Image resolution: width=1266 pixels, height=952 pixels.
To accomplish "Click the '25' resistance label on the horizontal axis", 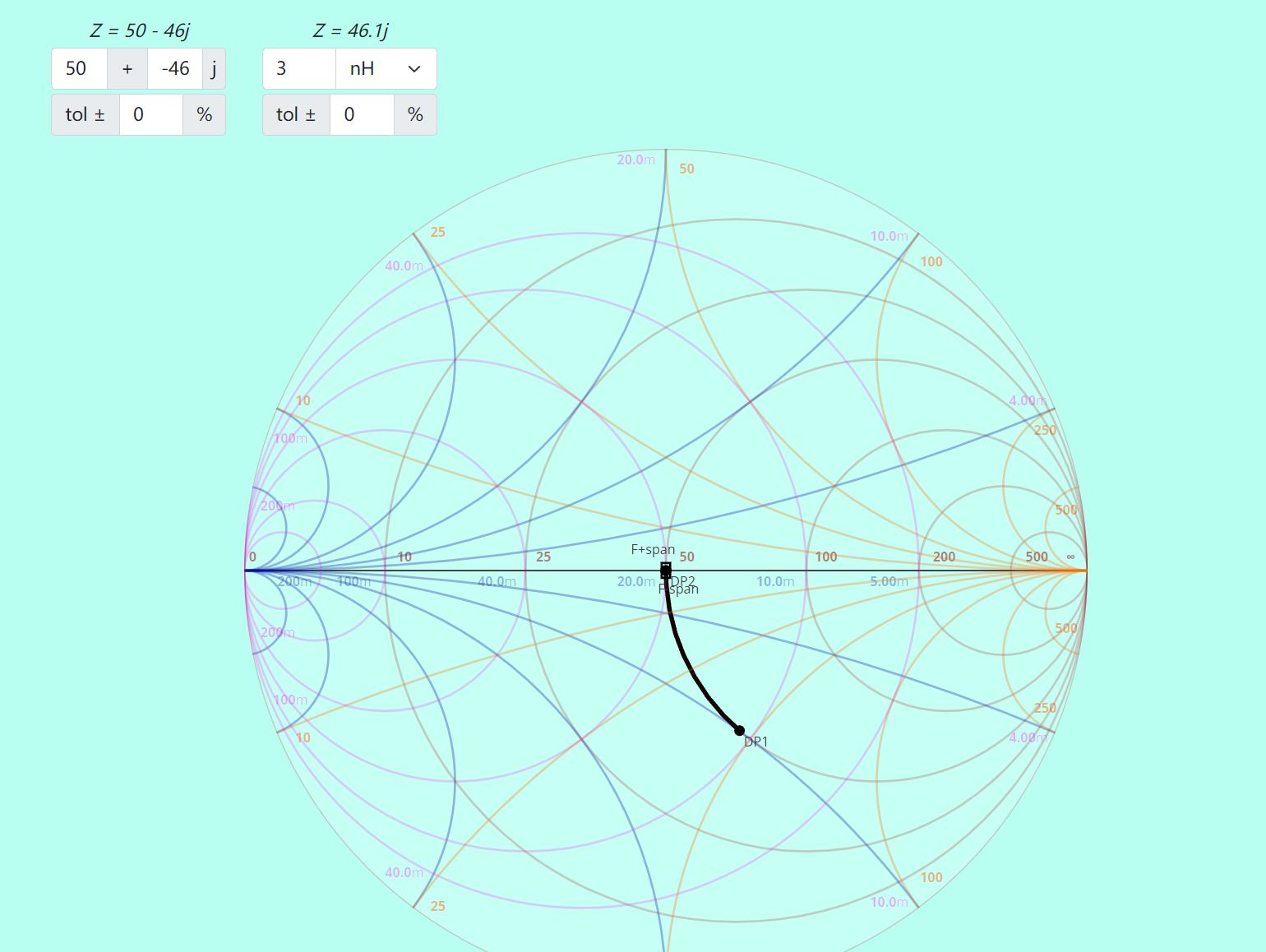I will (543, 557).
